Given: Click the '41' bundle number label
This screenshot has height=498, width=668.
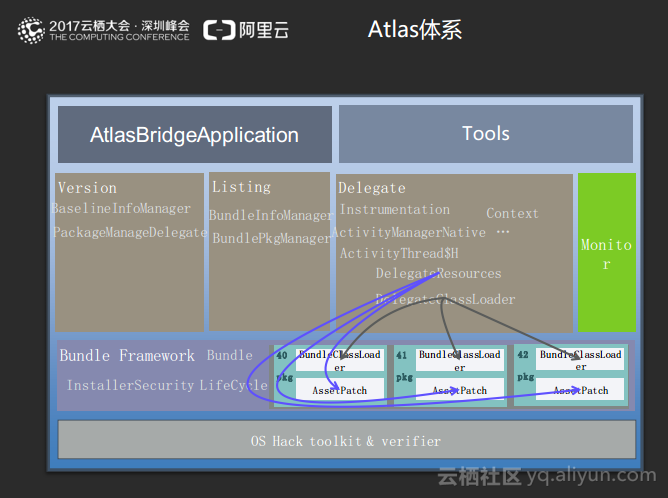Looking at the screenshot, I should pos(402,355).
